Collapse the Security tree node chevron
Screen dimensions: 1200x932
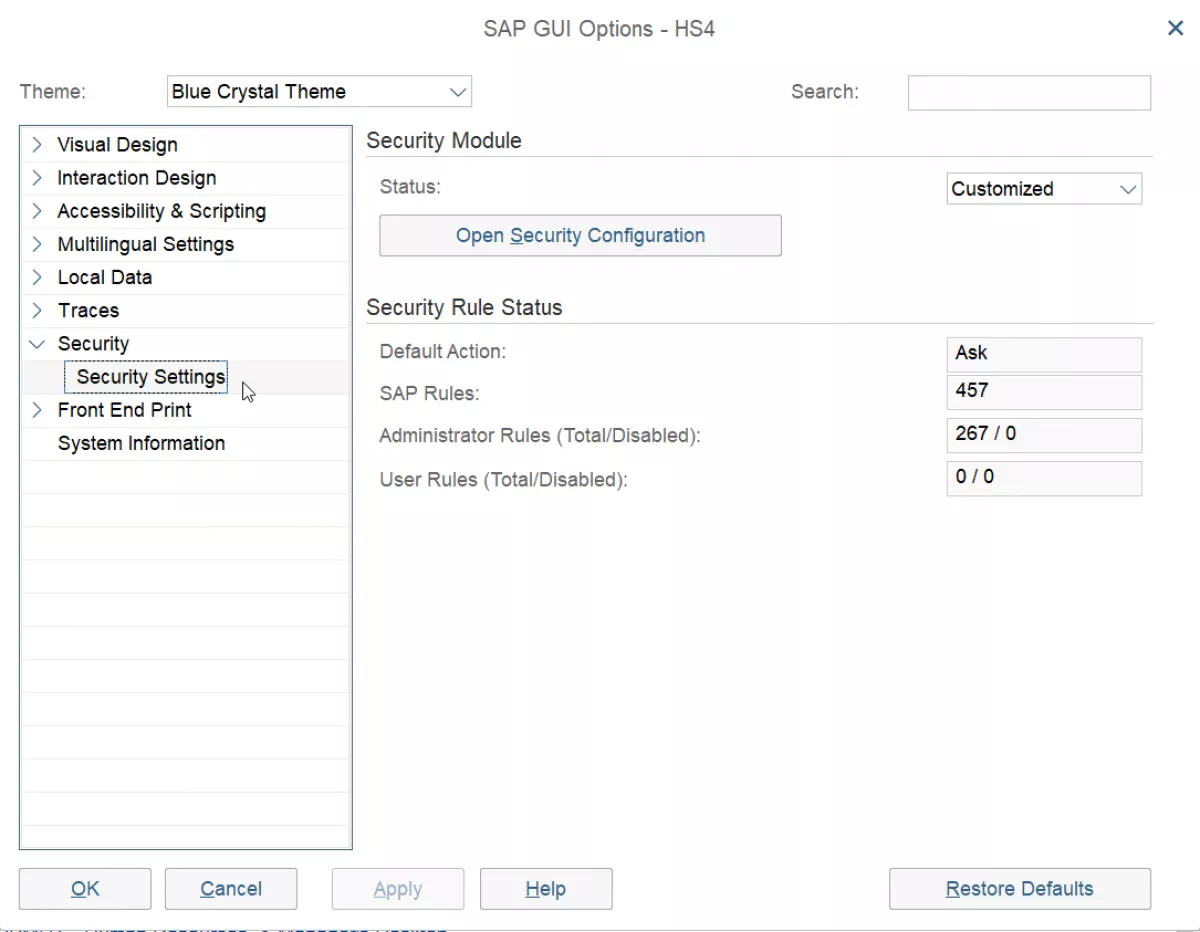coord(37,344)
